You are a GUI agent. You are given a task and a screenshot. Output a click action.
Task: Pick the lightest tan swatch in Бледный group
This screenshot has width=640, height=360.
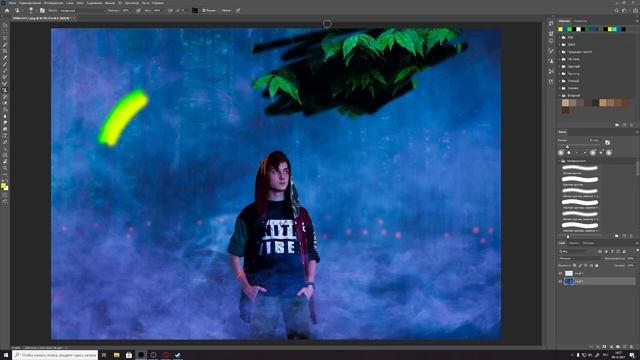point(565,103)
